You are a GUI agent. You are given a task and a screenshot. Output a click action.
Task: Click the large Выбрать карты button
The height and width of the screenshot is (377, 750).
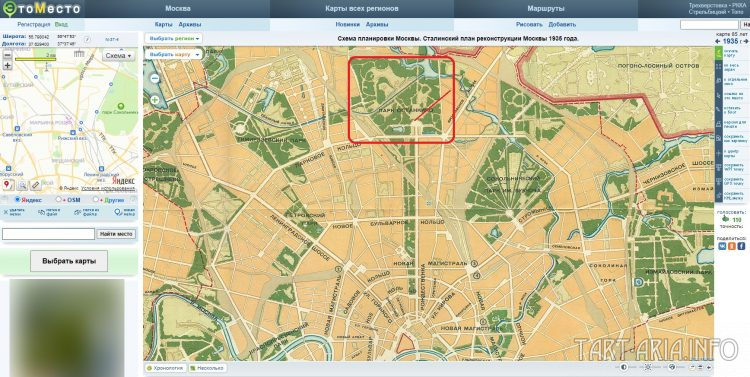pyautogui.click(x=69, y=261)
